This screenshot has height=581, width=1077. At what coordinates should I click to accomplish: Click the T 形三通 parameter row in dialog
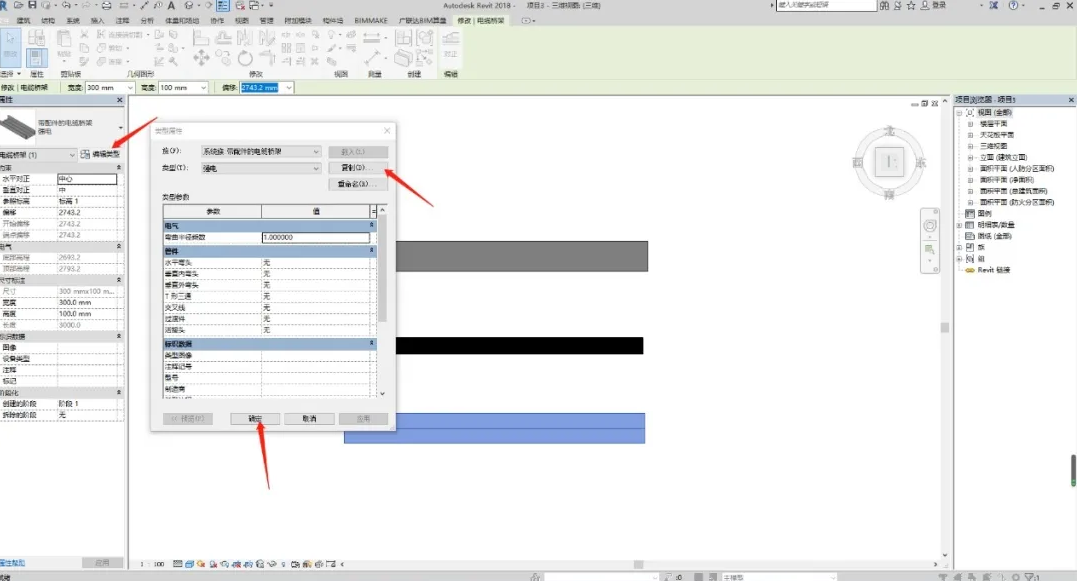click(269, 296)
